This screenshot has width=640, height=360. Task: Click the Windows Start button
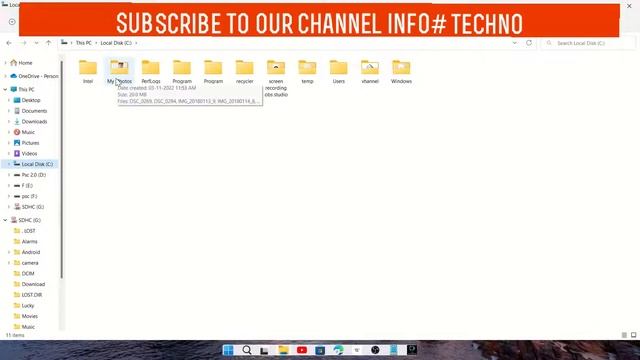click(228, 350)
